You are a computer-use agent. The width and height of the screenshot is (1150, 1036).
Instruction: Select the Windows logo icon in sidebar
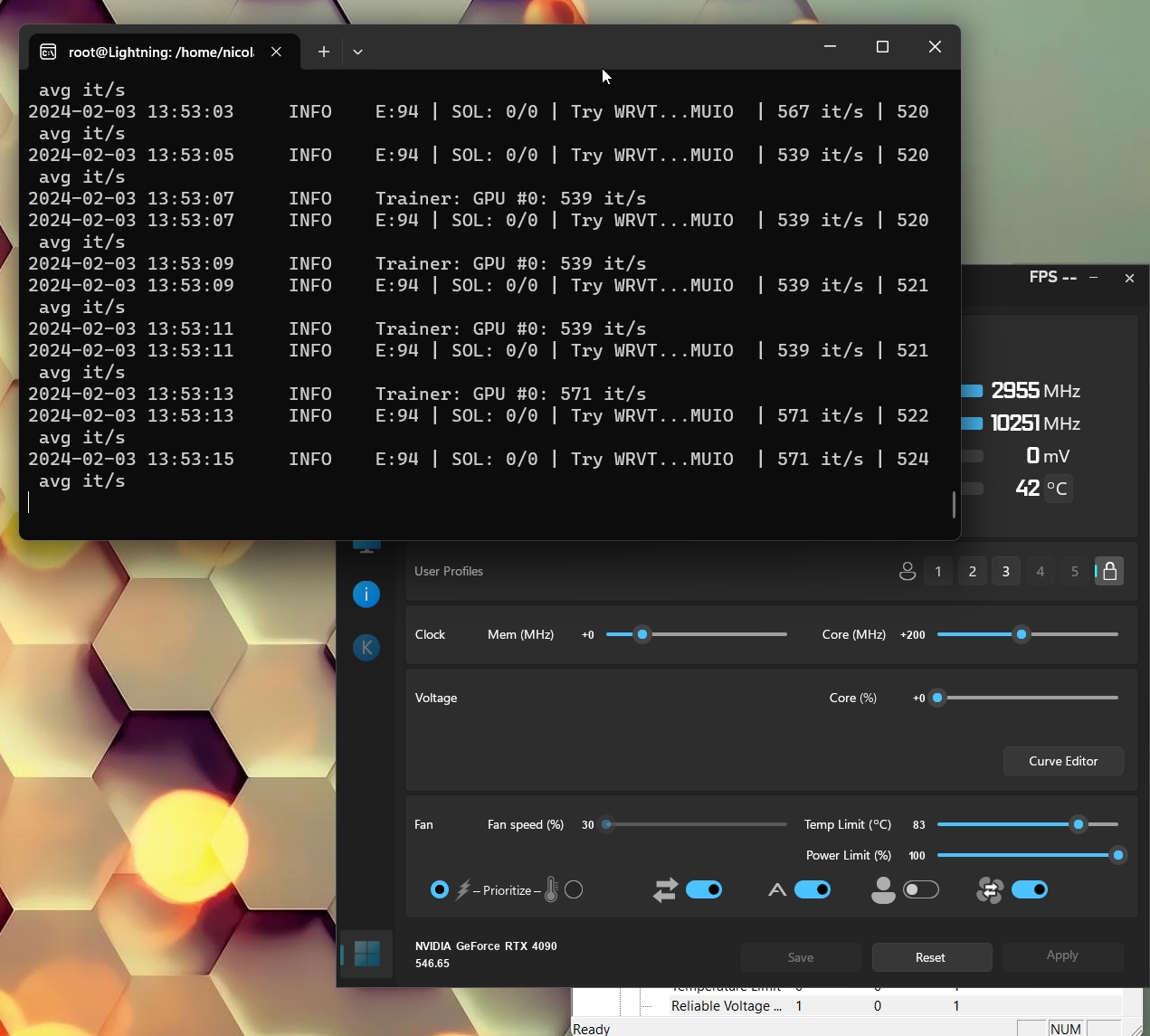click(366, 954)
